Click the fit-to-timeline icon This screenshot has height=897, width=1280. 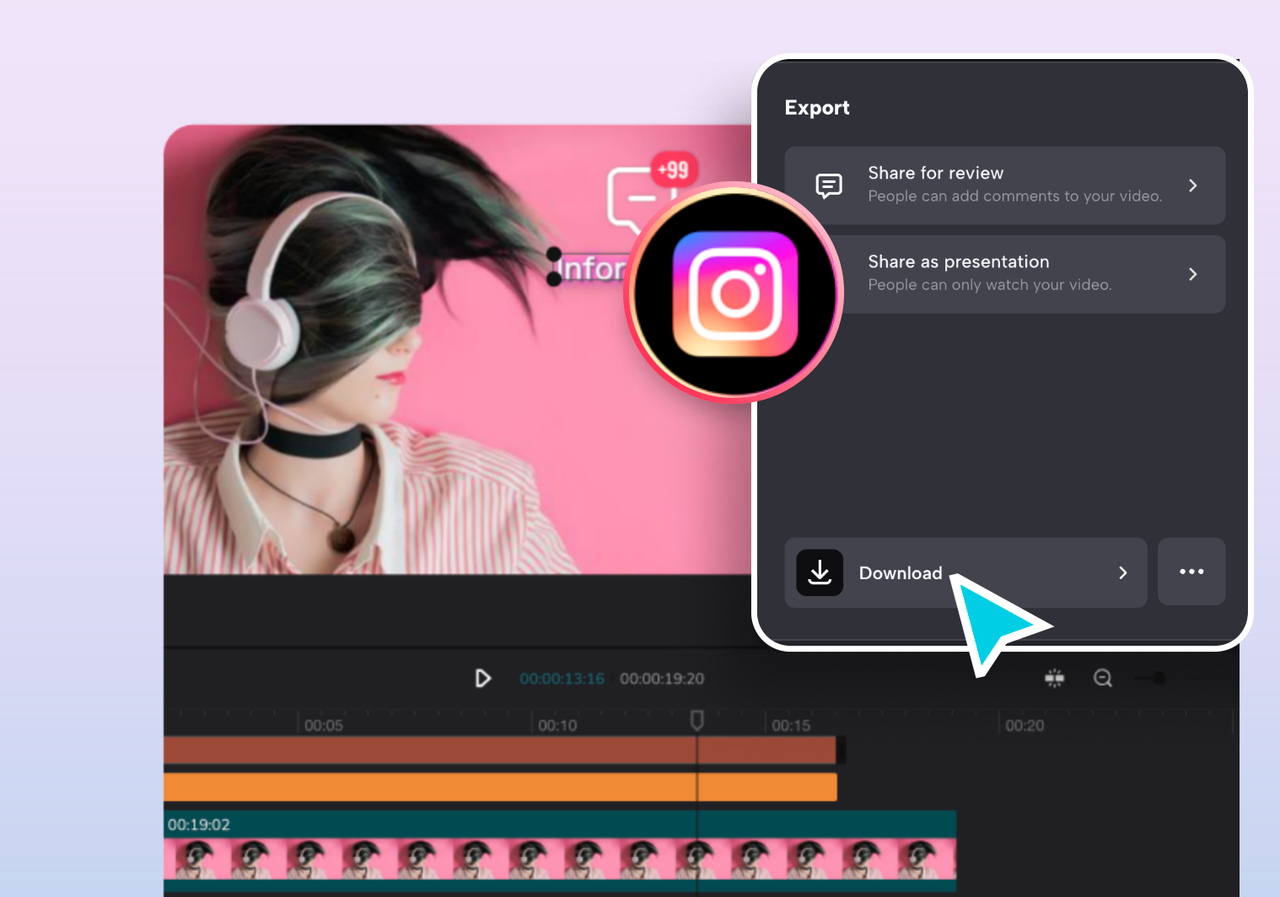(x=1054, y=678)
